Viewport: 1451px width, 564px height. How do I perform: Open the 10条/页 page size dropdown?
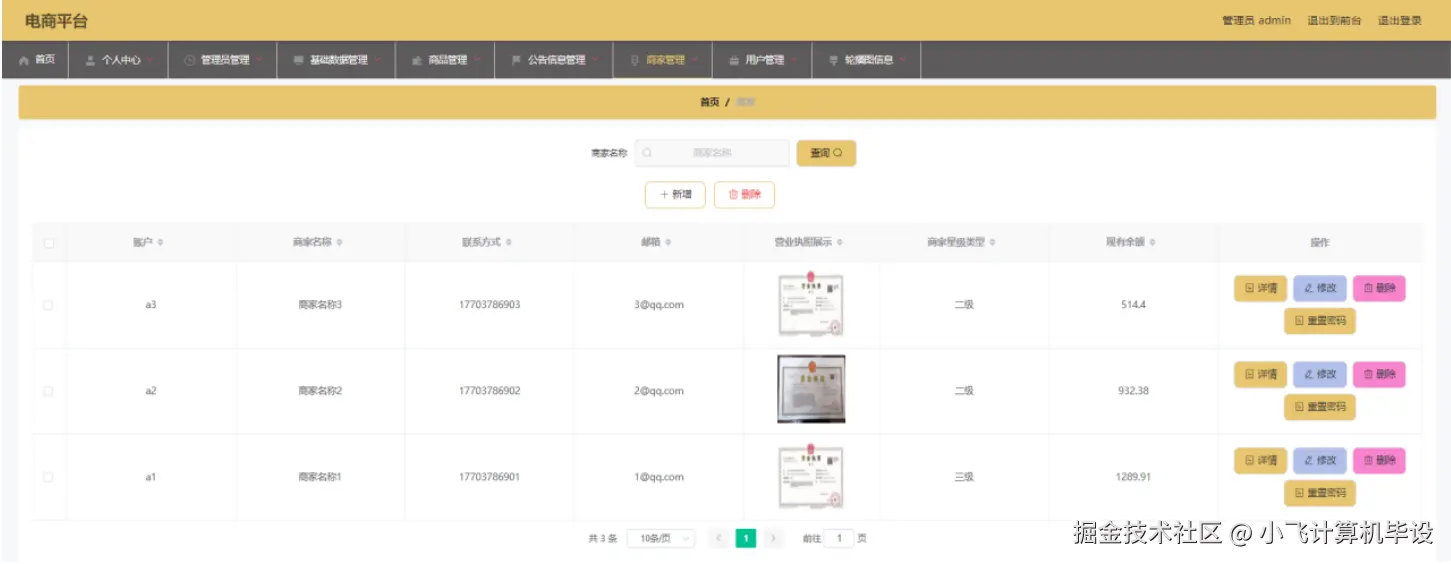click(x=660, y=538)
